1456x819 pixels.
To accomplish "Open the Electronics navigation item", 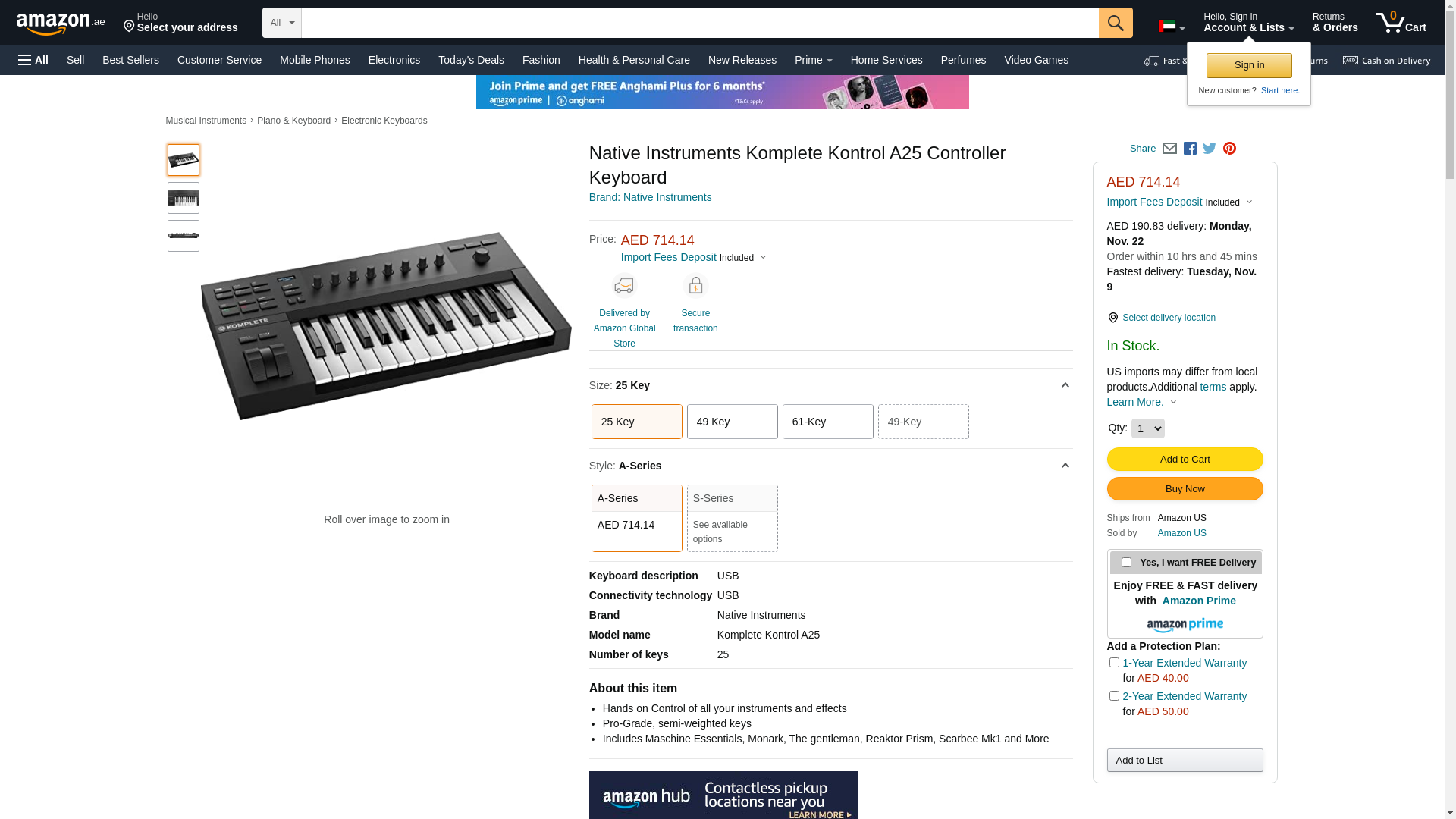I will pyautogui.click(x=394, y=60).
